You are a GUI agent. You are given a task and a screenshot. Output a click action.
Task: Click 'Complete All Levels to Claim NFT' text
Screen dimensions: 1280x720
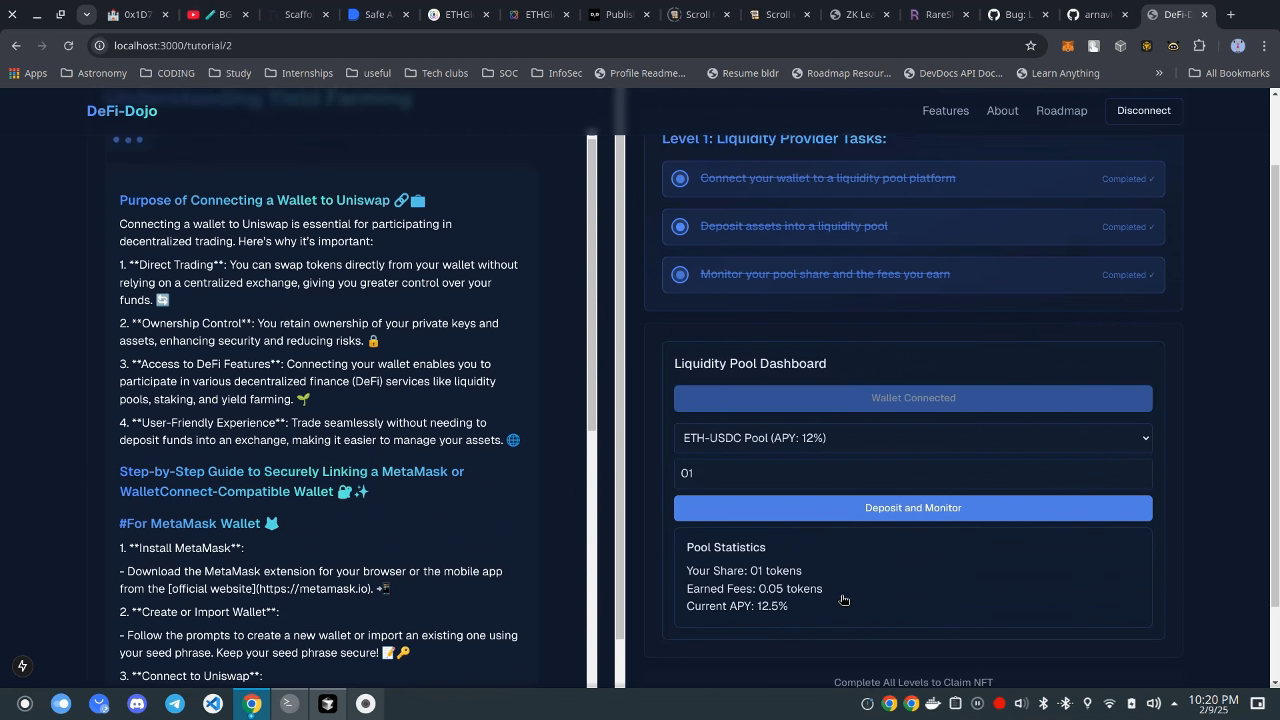pyautogui.click(x=913, y=683)
